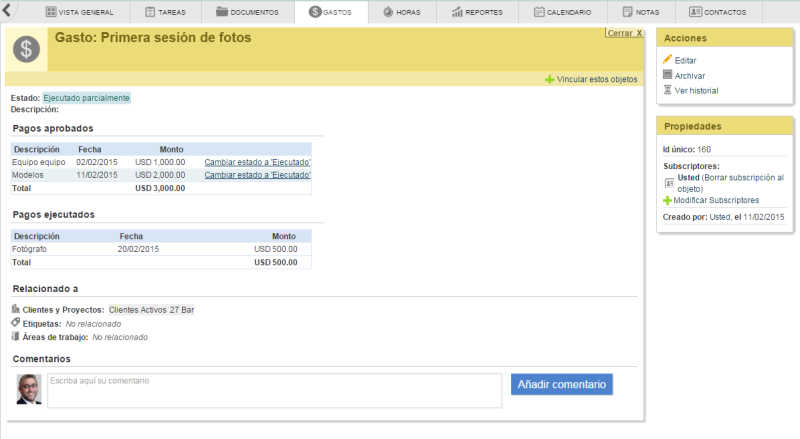
Task: Collapse sidebar with left arrow
Action: point(9,12)
